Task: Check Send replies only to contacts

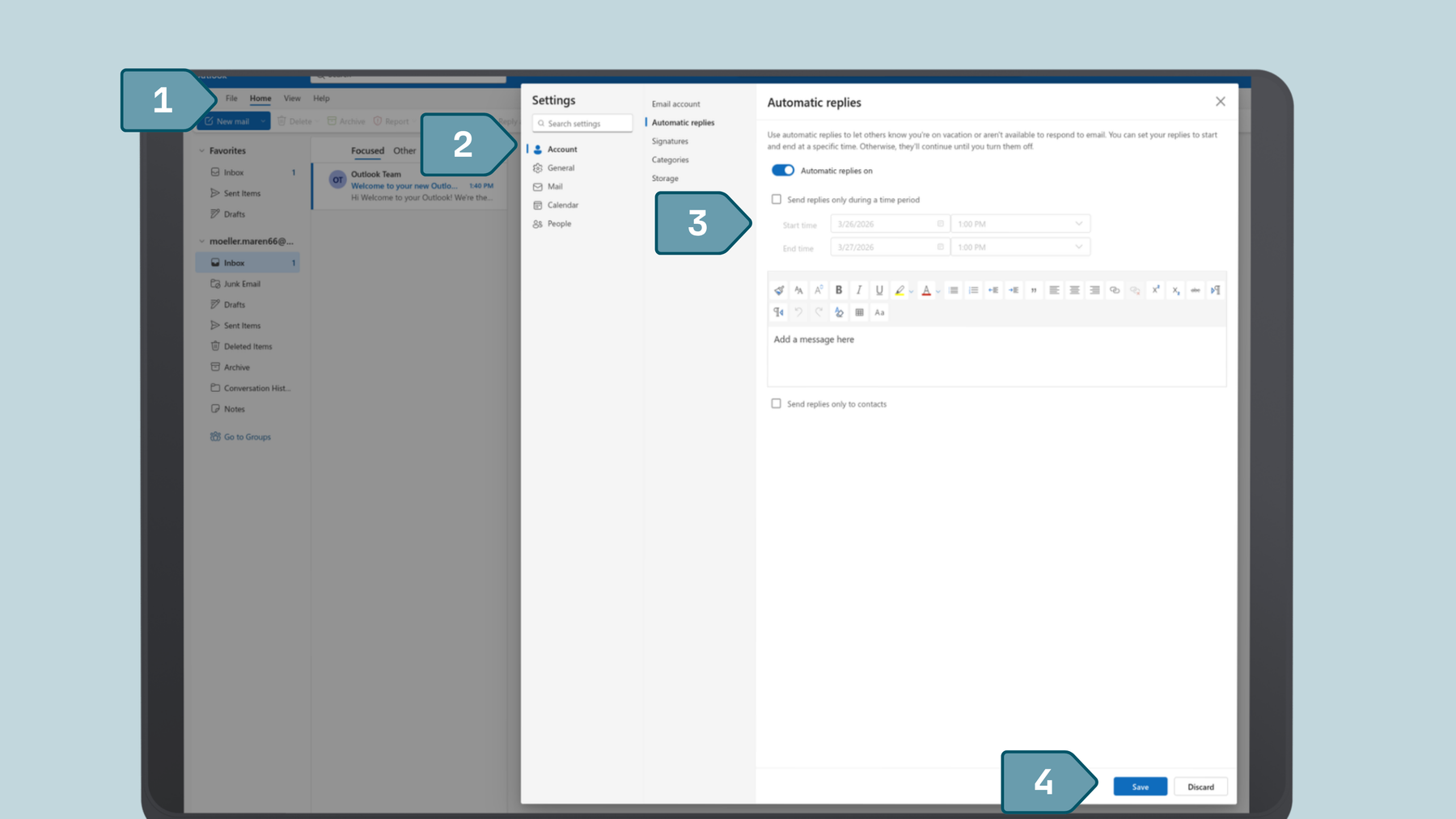Action: [x=777, y=403]
